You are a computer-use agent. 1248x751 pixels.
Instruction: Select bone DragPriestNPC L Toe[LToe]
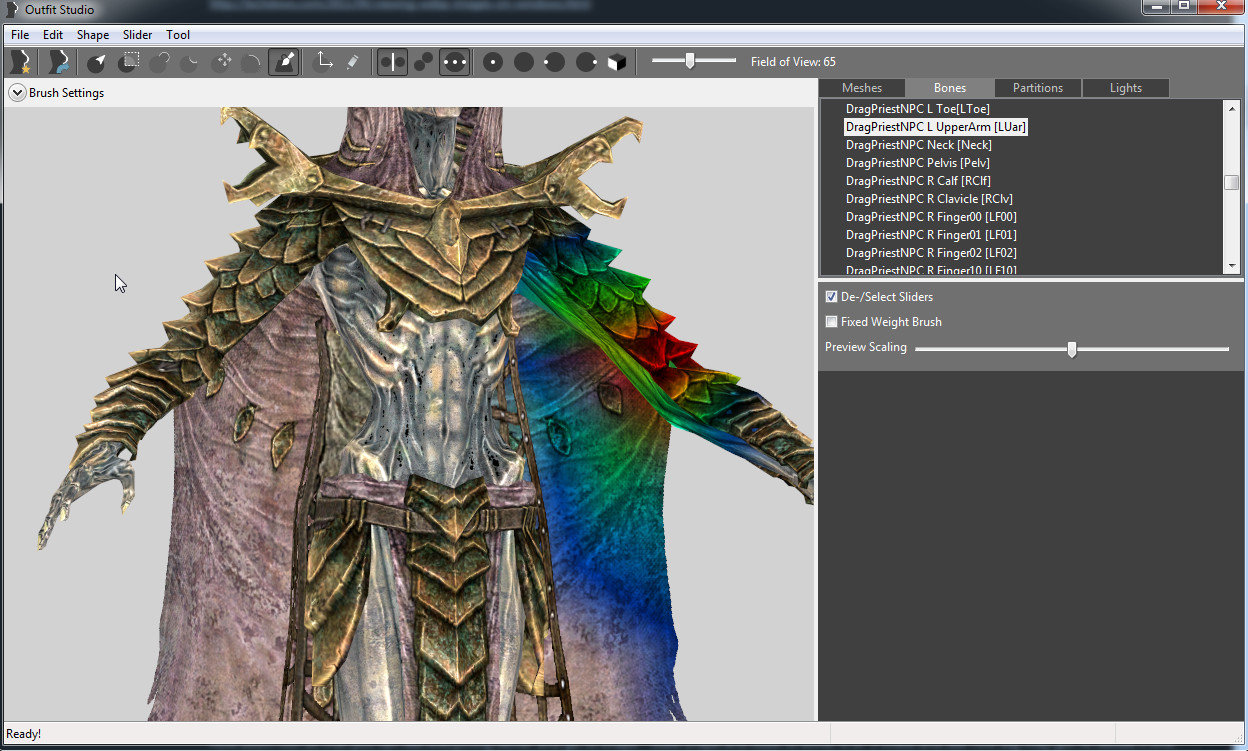[918, 108]
